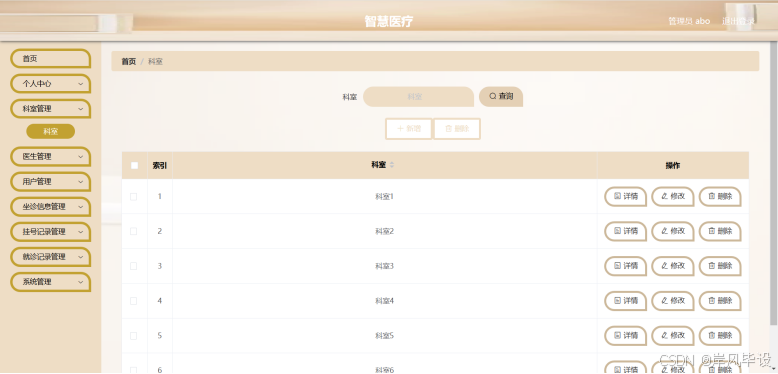Click 修改 for 科室3

point(673,266)
